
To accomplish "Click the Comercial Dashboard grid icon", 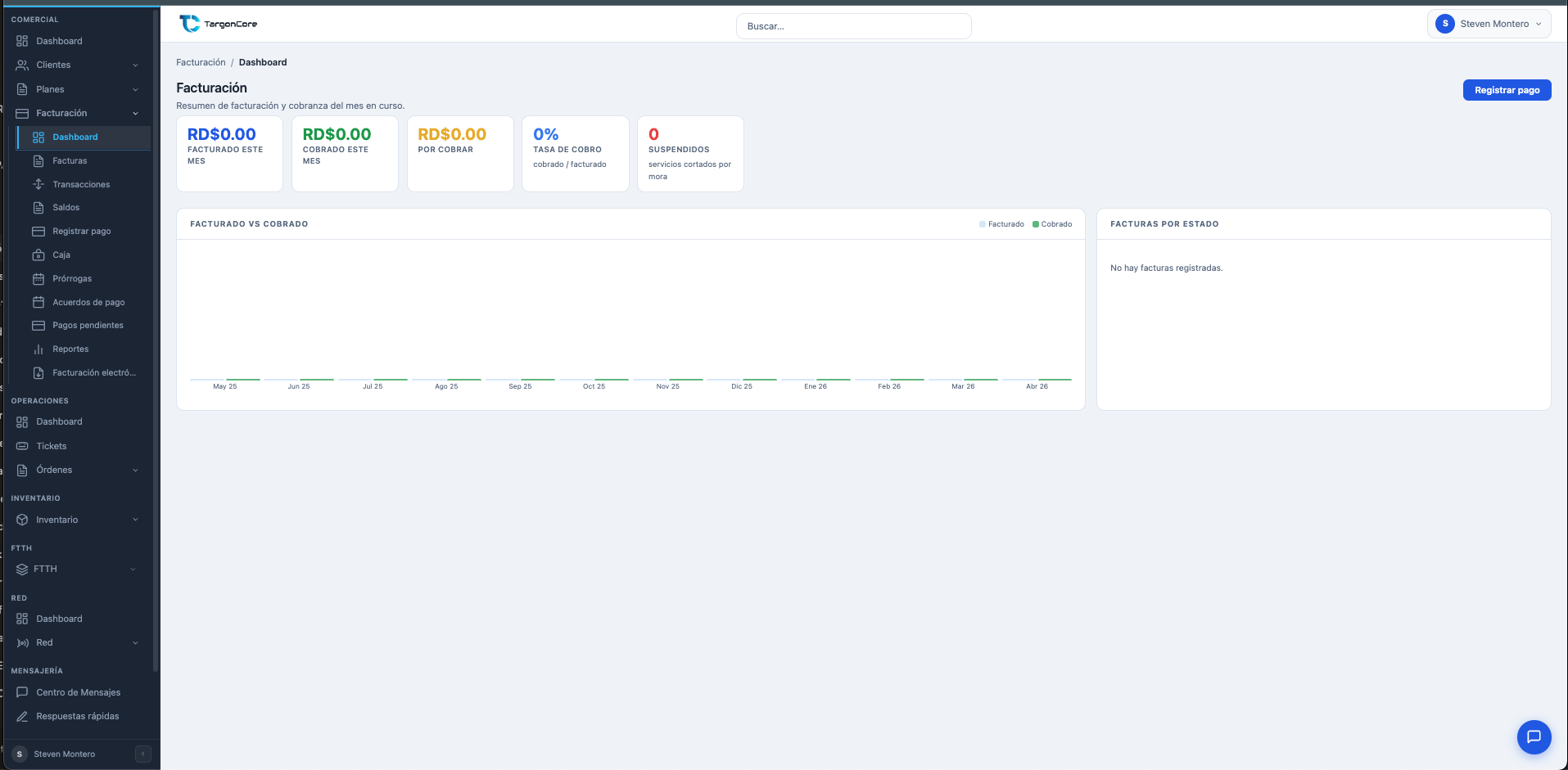I will (x=22, y=41).
